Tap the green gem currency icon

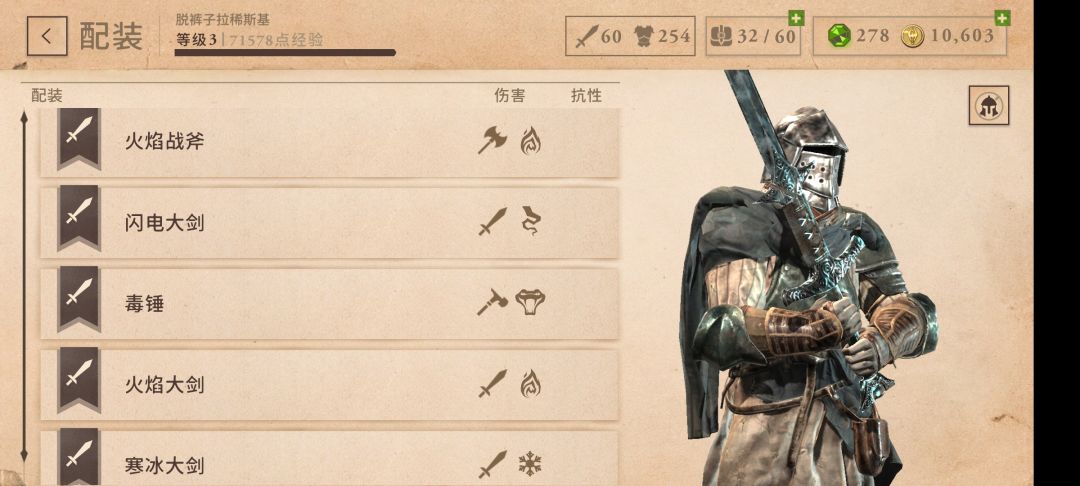point(839,36)
